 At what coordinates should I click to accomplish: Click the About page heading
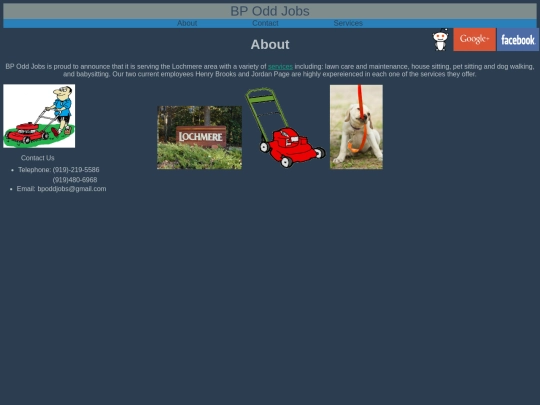coord(270,44)
